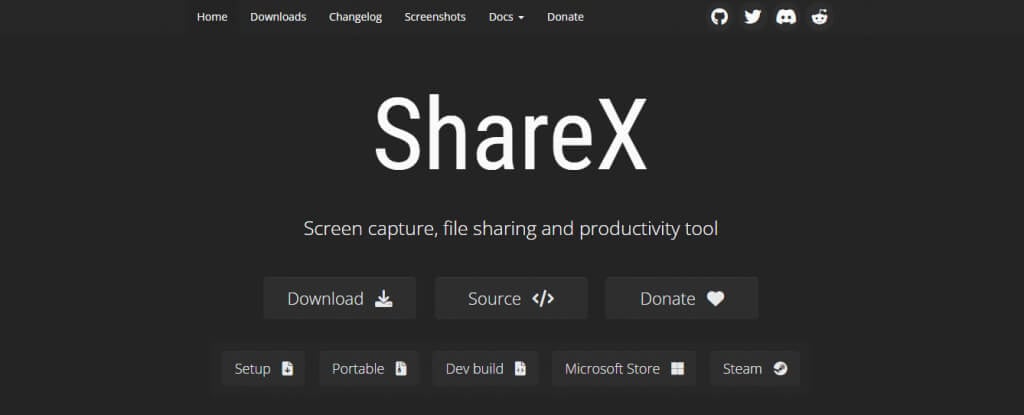This screenshot has width=1024, height=415.
Task: Get the Dev build
Action: click(485, 369)
